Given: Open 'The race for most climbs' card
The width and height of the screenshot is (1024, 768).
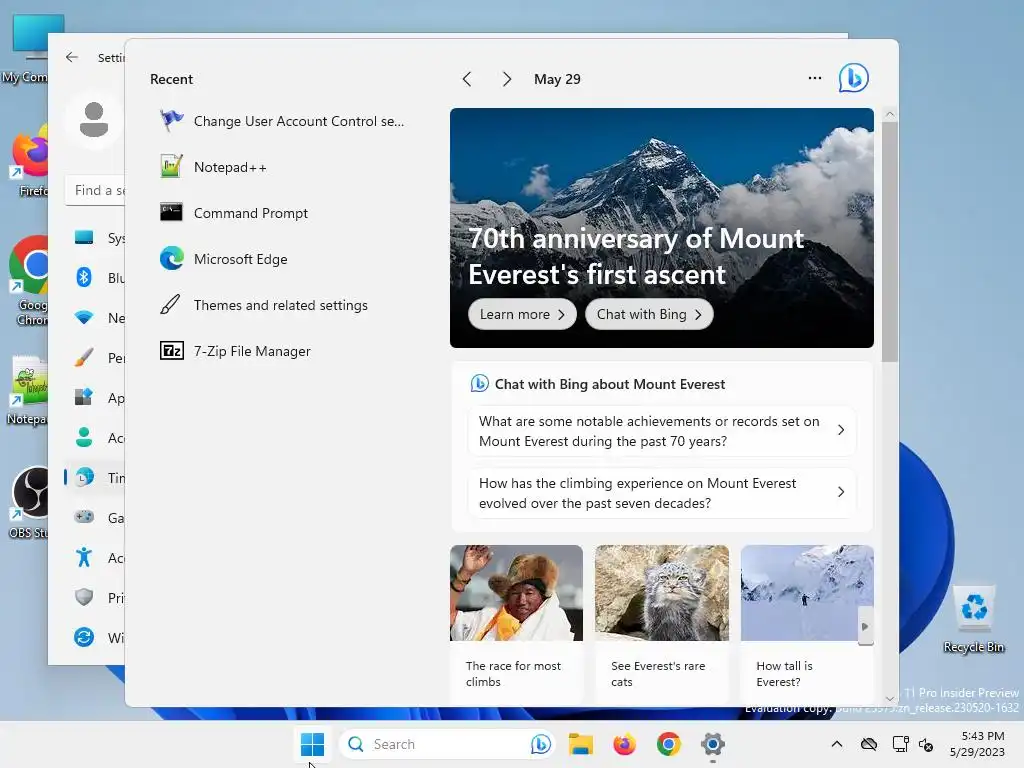Looking at the screenshot, I should tap(516, 624).
